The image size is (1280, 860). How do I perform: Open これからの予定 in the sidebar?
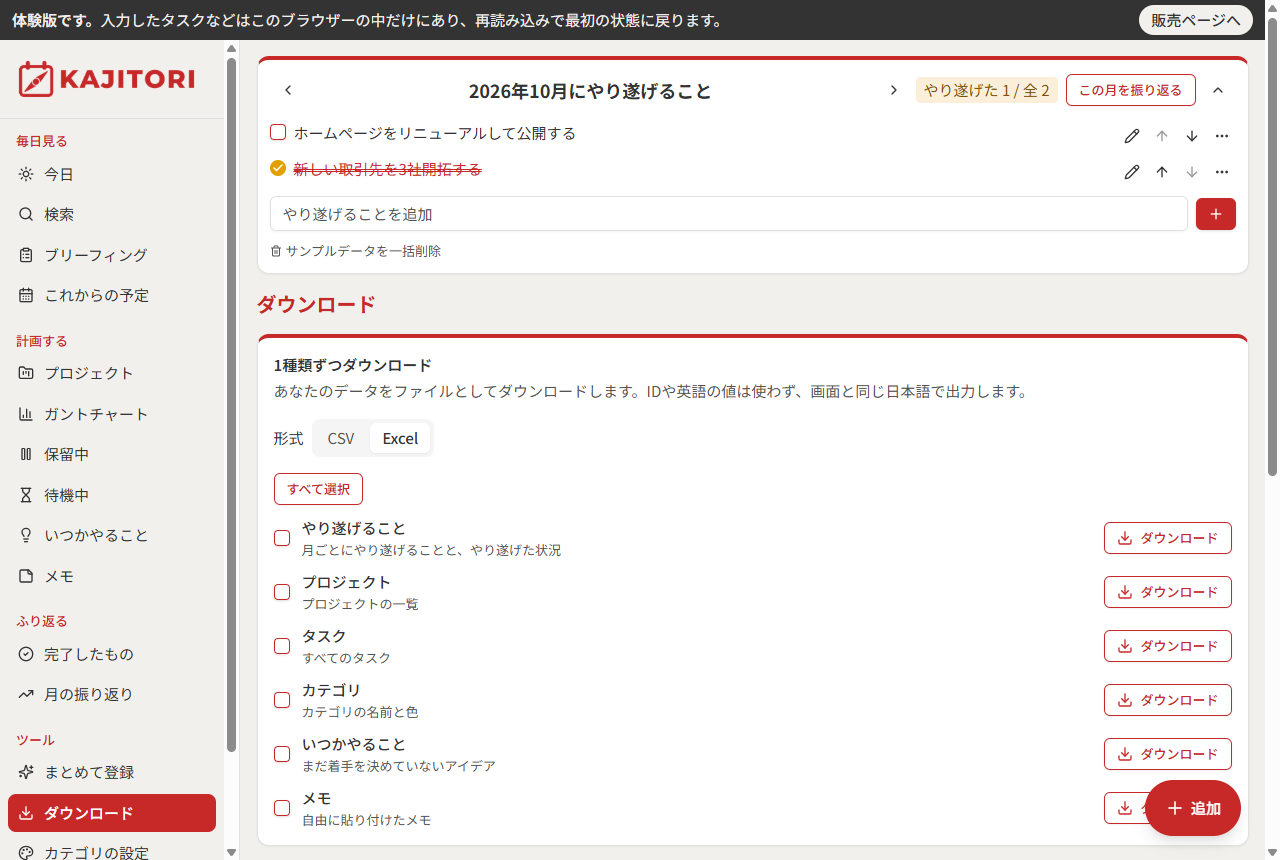coord(112,295)
